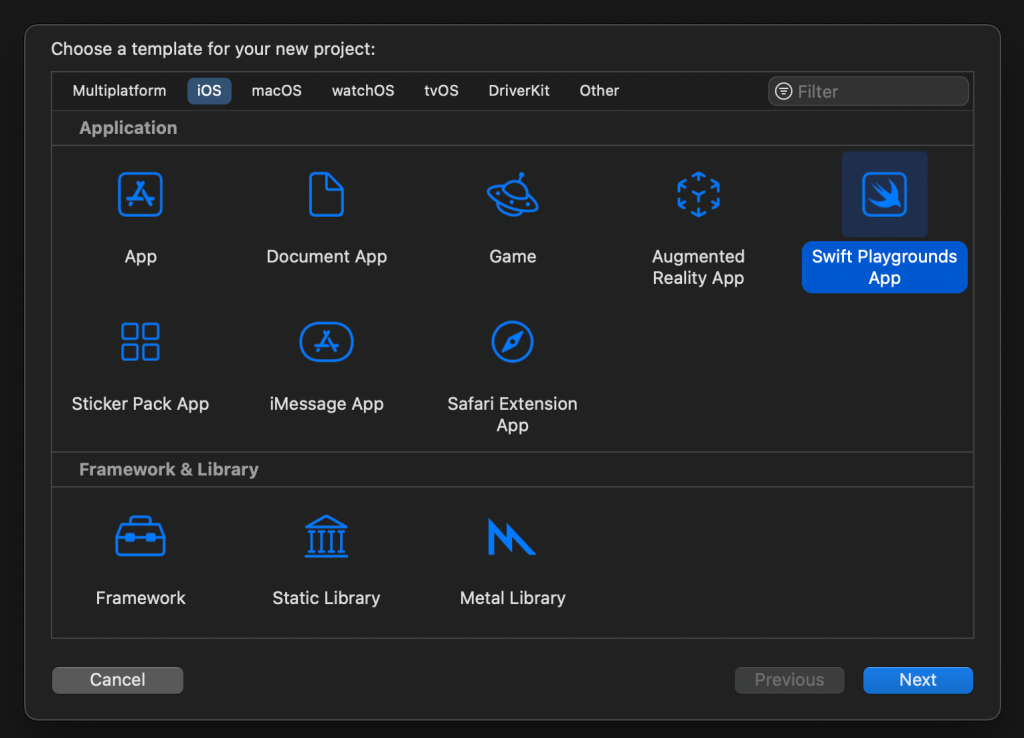Click the "iMessage App" label text
The width and height of the screenshot is (1024, 738).
(x=327, y=404)
